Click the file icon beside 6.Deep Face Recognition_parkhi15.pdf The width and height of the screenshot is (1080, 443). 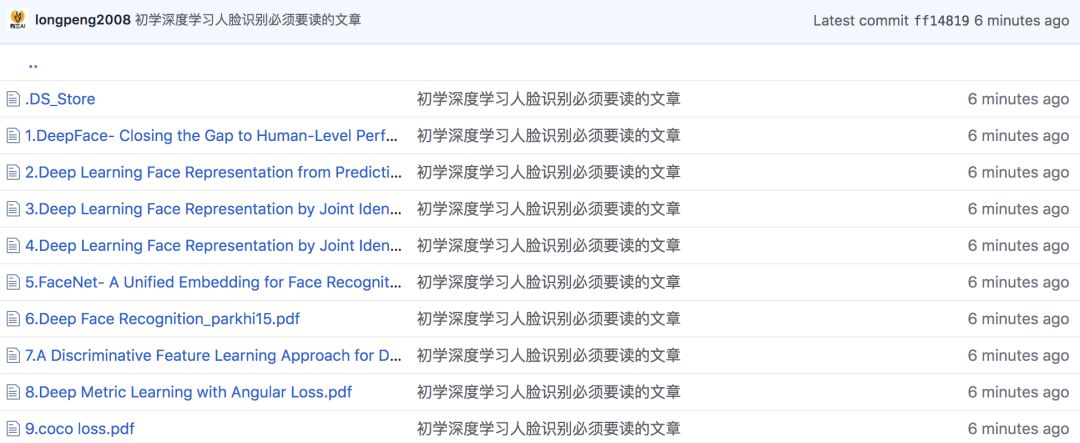[x=13, y=319]
